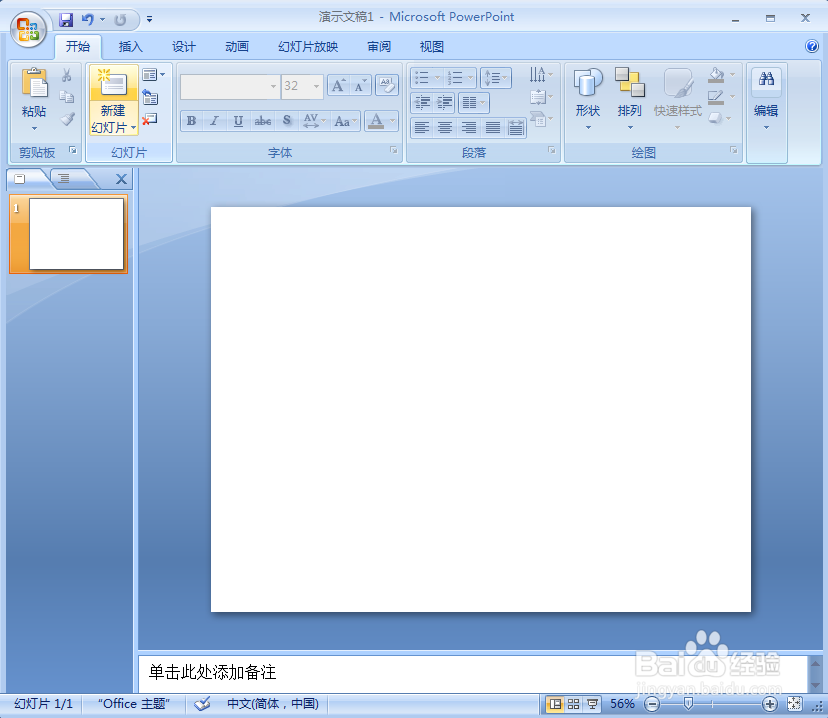Clear all text formatting

(x=387, y=85)
